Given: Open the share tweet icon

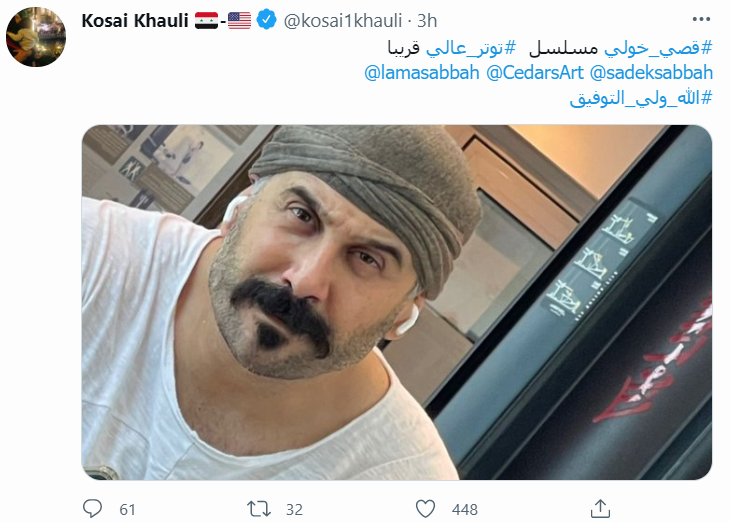Looking at the screenshot, I should click(x=600, y=508).
